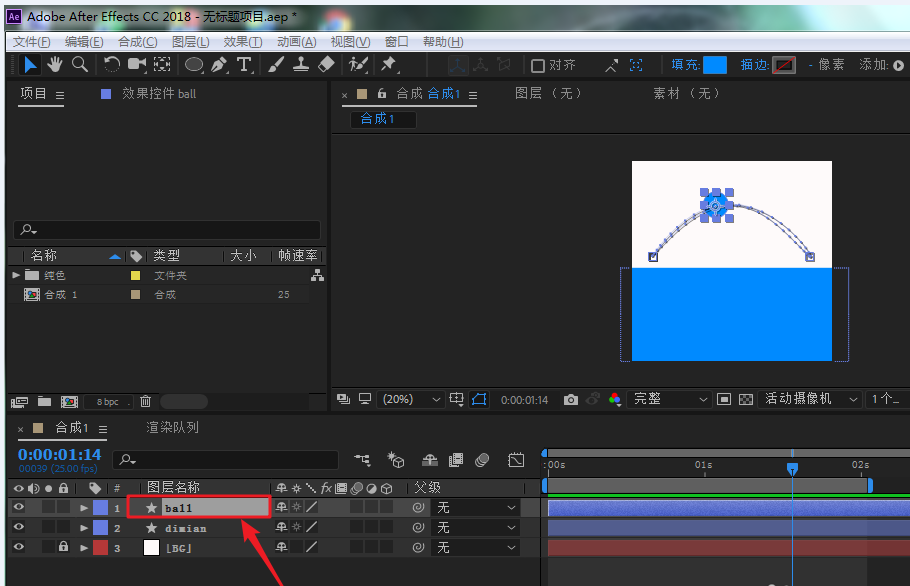
Task: Switch to the 渲染队列 tab
Action: point(172,428)
